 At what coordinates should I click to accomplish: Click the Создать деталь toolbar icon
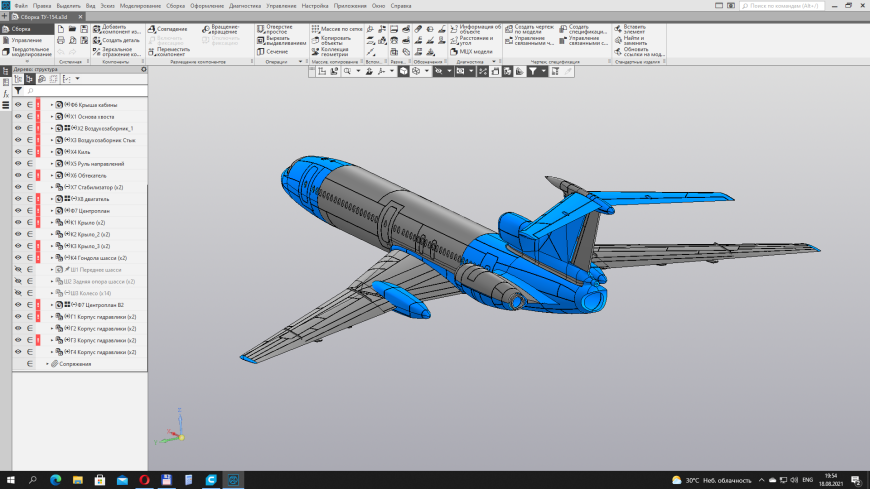click(106, 39)
